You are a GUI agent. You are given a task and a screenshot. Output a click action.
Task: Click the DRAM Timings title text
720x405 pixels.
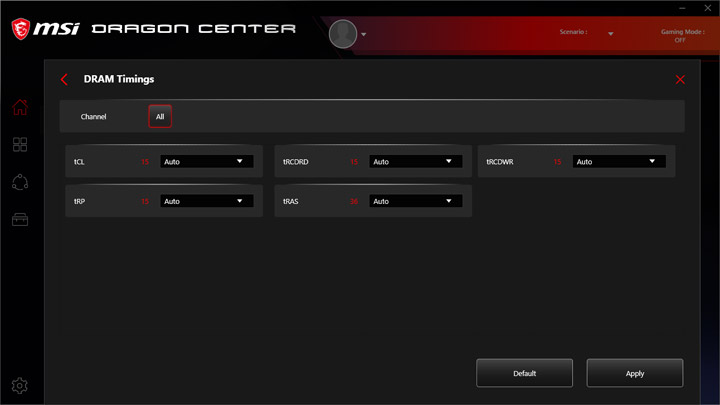tap(119, 79)
